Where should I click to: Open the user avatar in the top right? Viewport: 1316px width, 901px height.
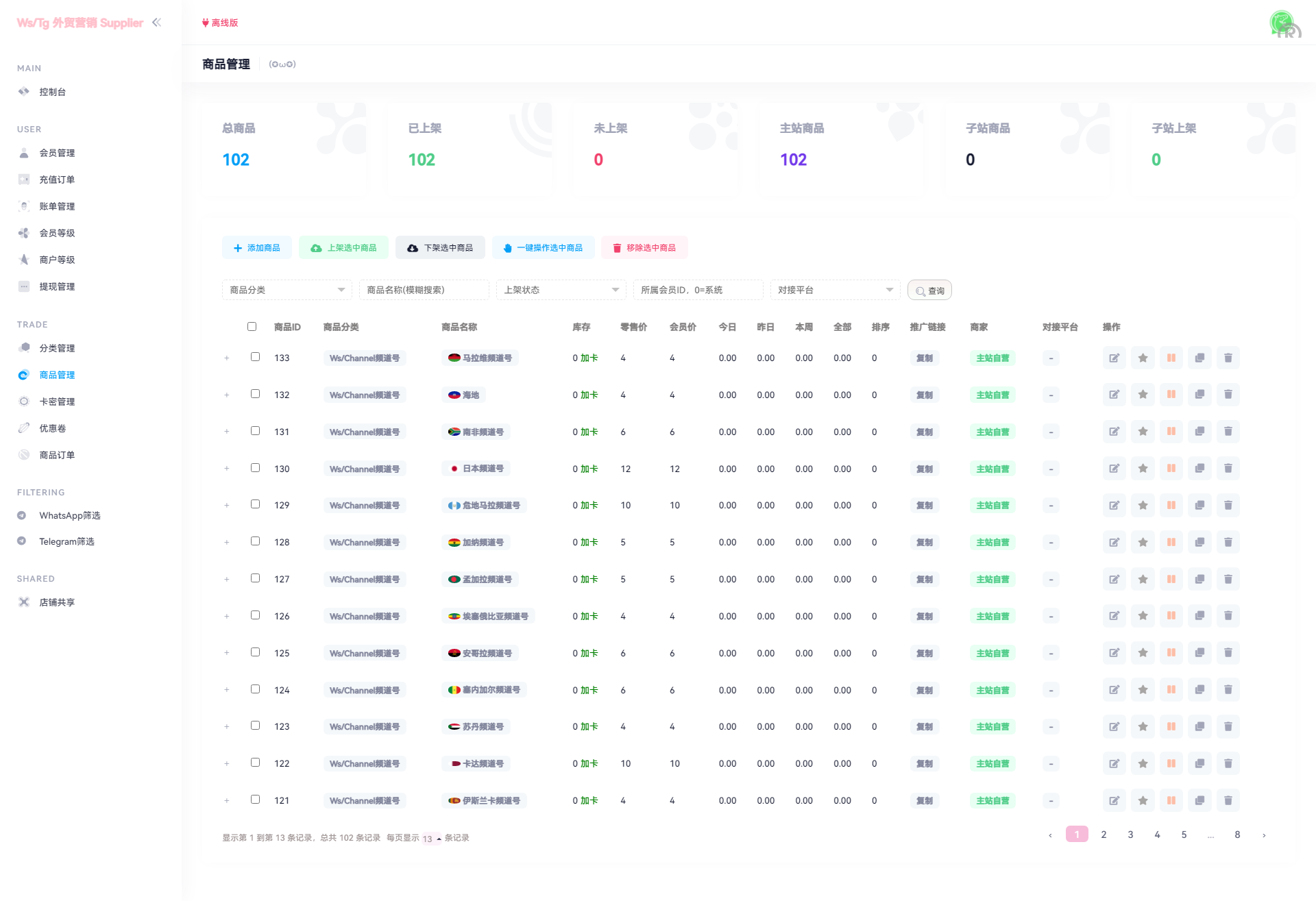(1283, 24)
